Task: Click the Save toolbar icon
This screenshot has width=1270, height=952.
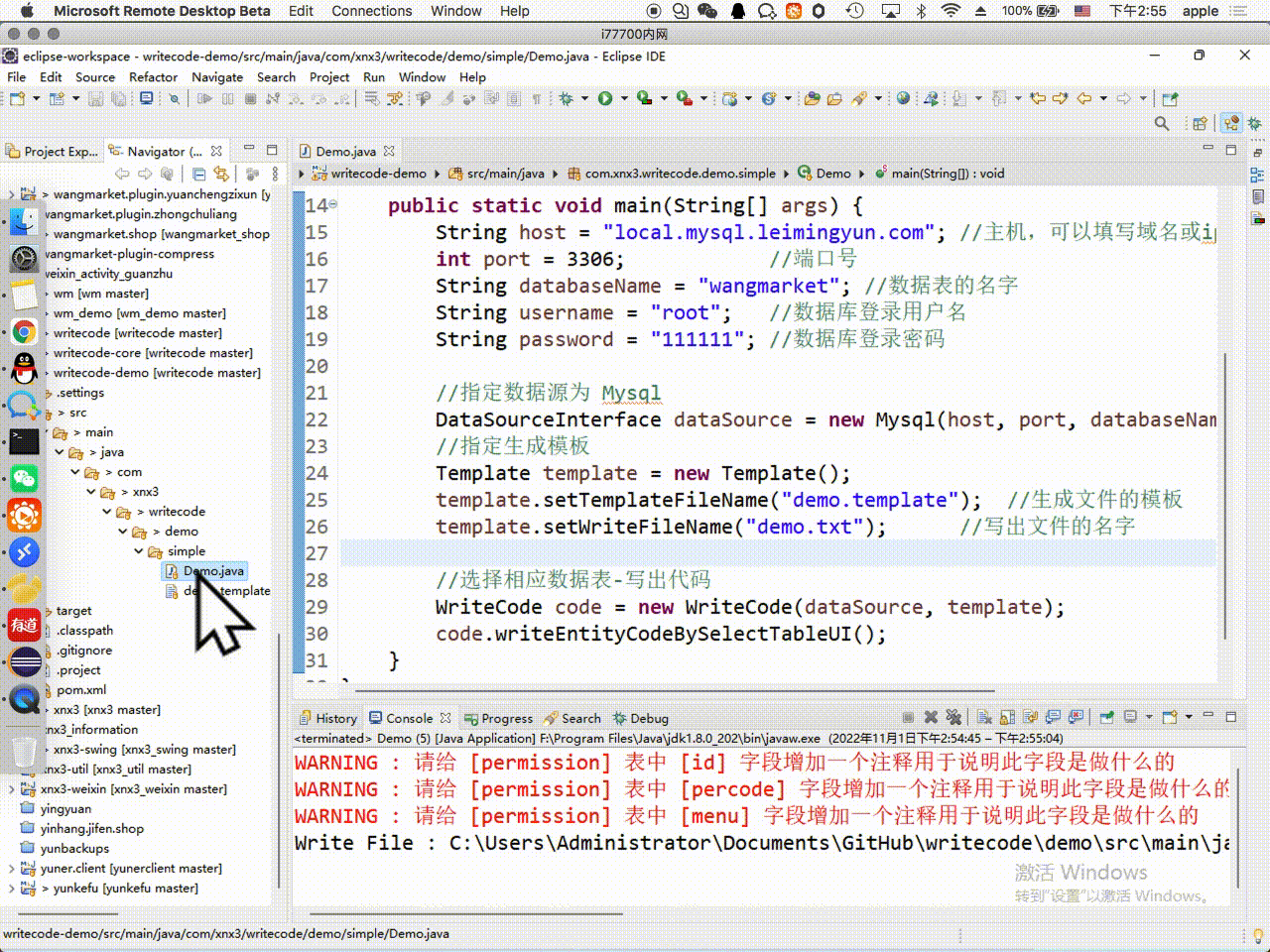Action: (x=95, y=98)
